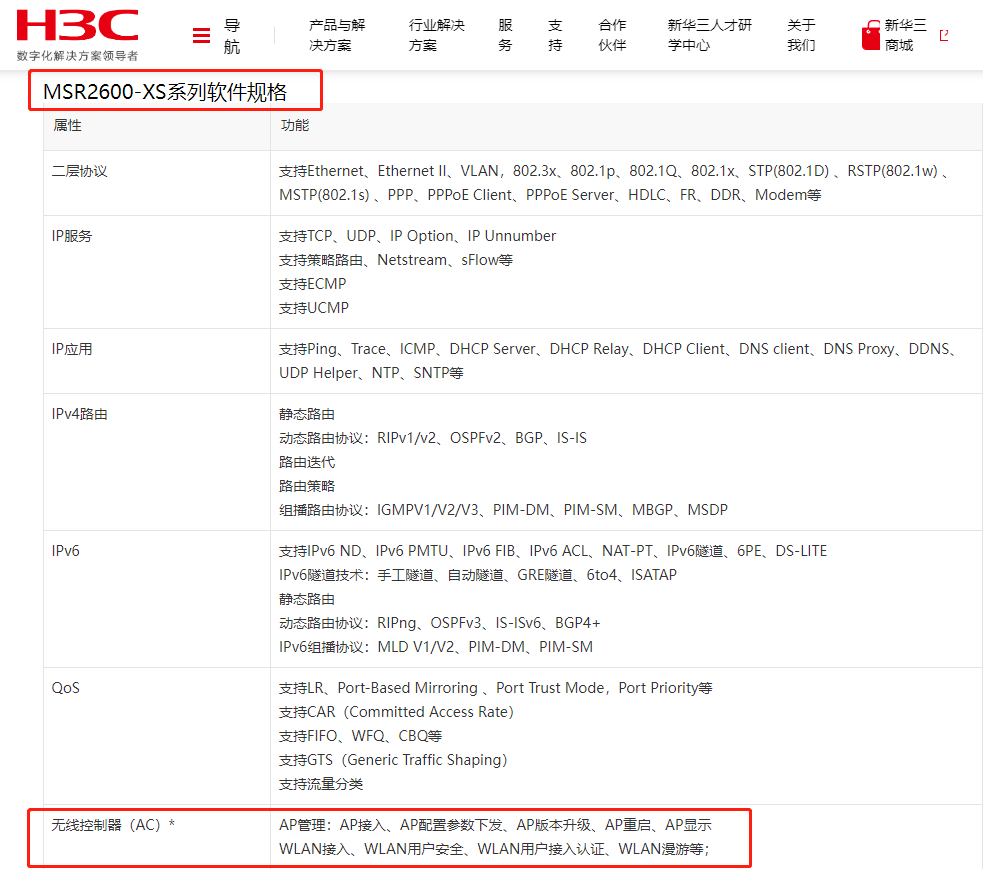Image resolution: width=983 pixels, height=869 pixels.
Task: Select the IPv6 row label
Action: [x=65, y=551]
